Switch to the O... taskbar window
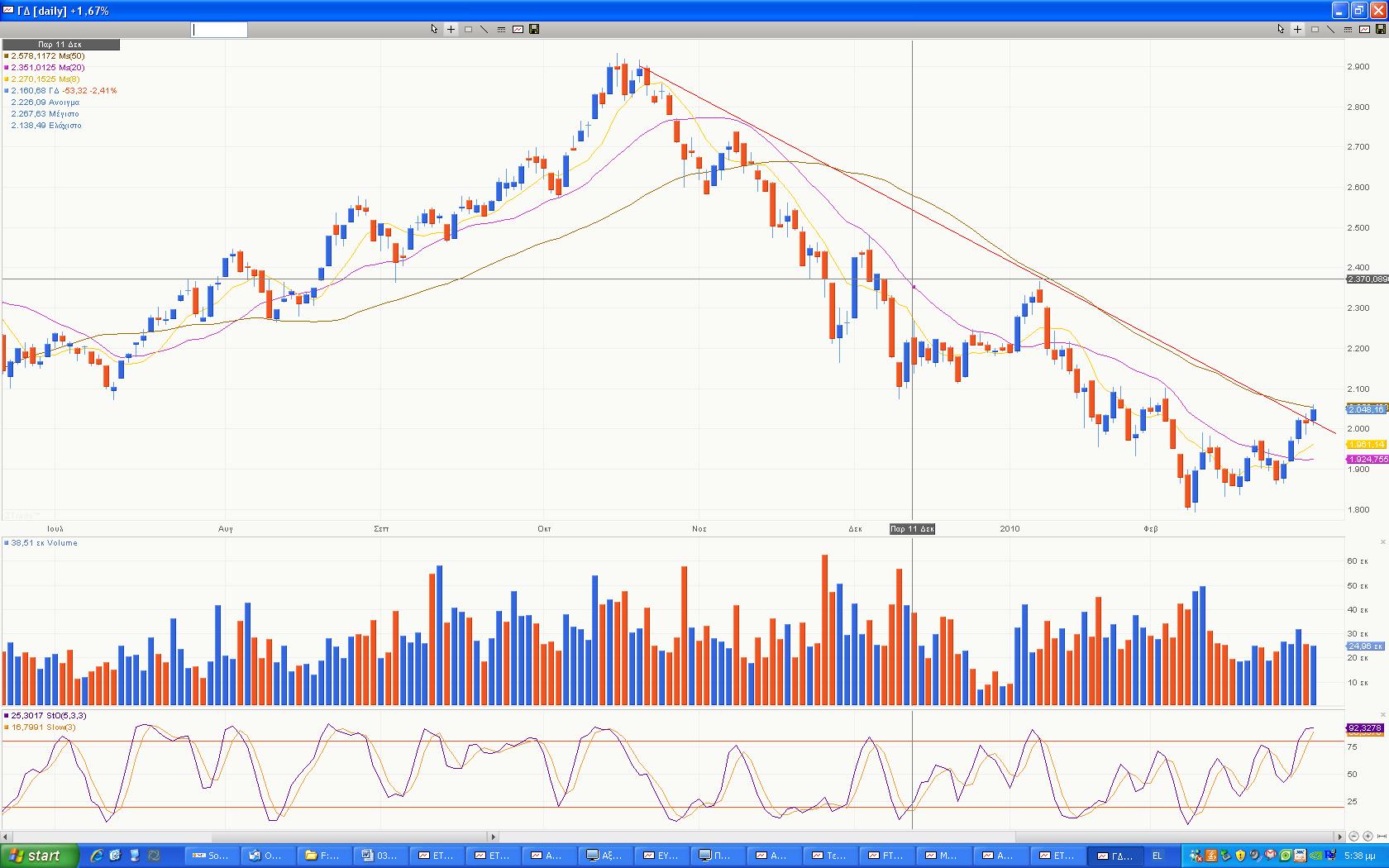Screen dimensions: 1389x868 (270, 856)
